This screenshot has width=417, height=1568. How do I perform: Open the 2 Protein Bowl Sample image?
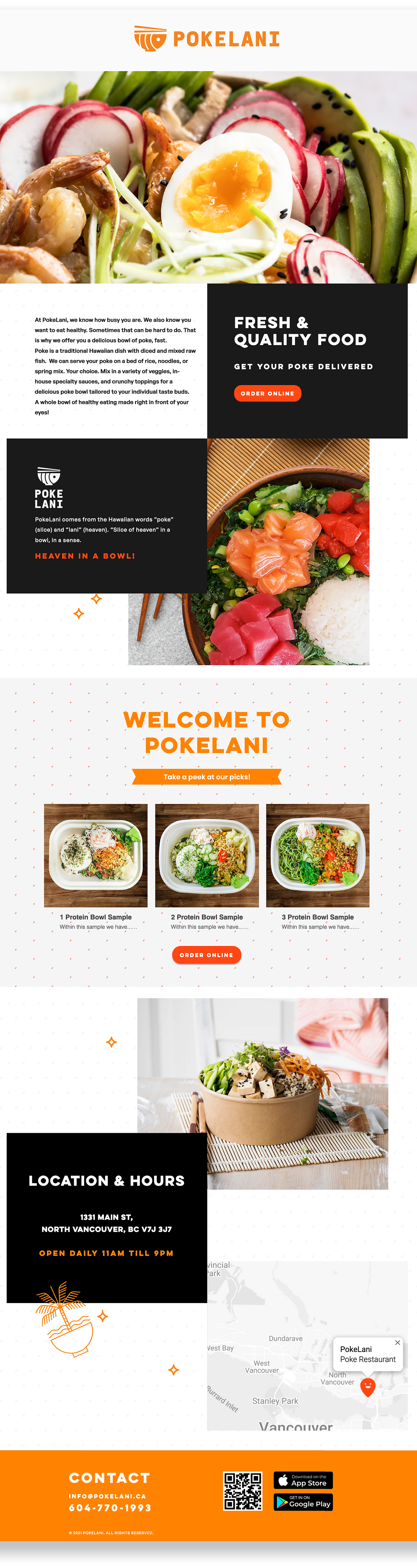pyautogui.click(x=207, y=855)
